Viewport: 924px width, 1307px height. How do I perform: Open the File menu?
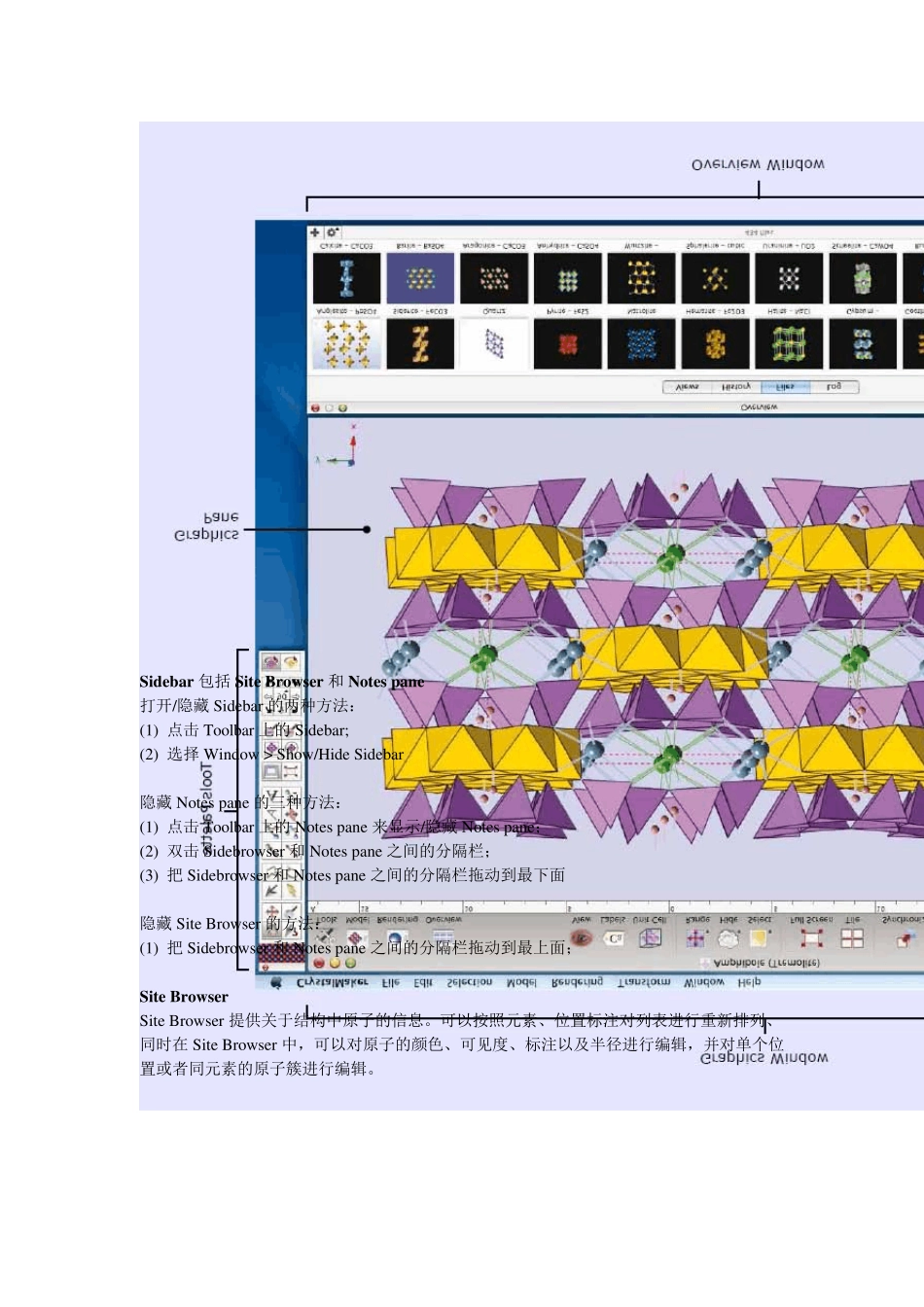click(x=390, y=982)
